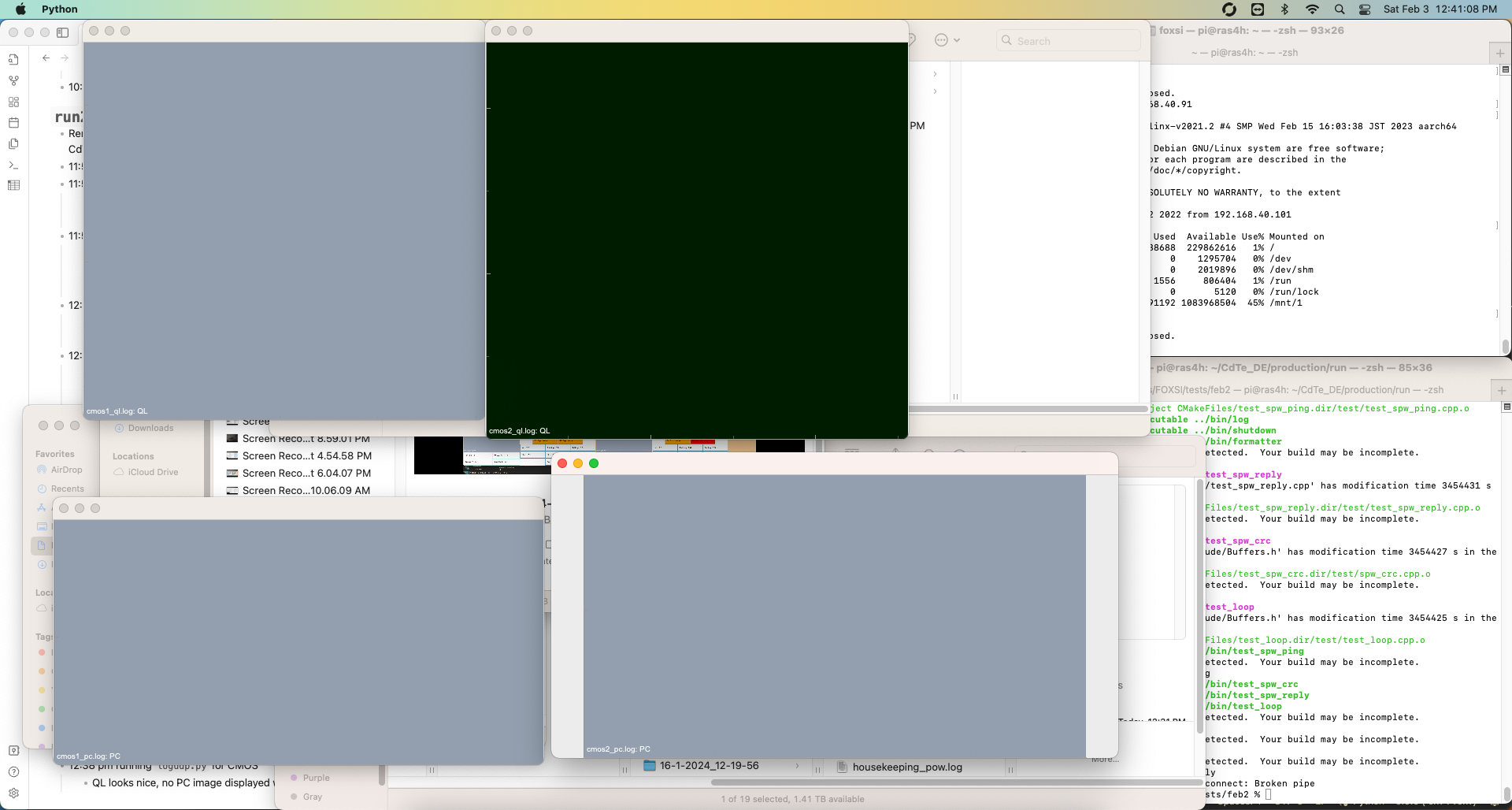The width and height of the screenshot is (1512, 810).
Task: Open Control Center in the menu bar
Action: 1365,9
